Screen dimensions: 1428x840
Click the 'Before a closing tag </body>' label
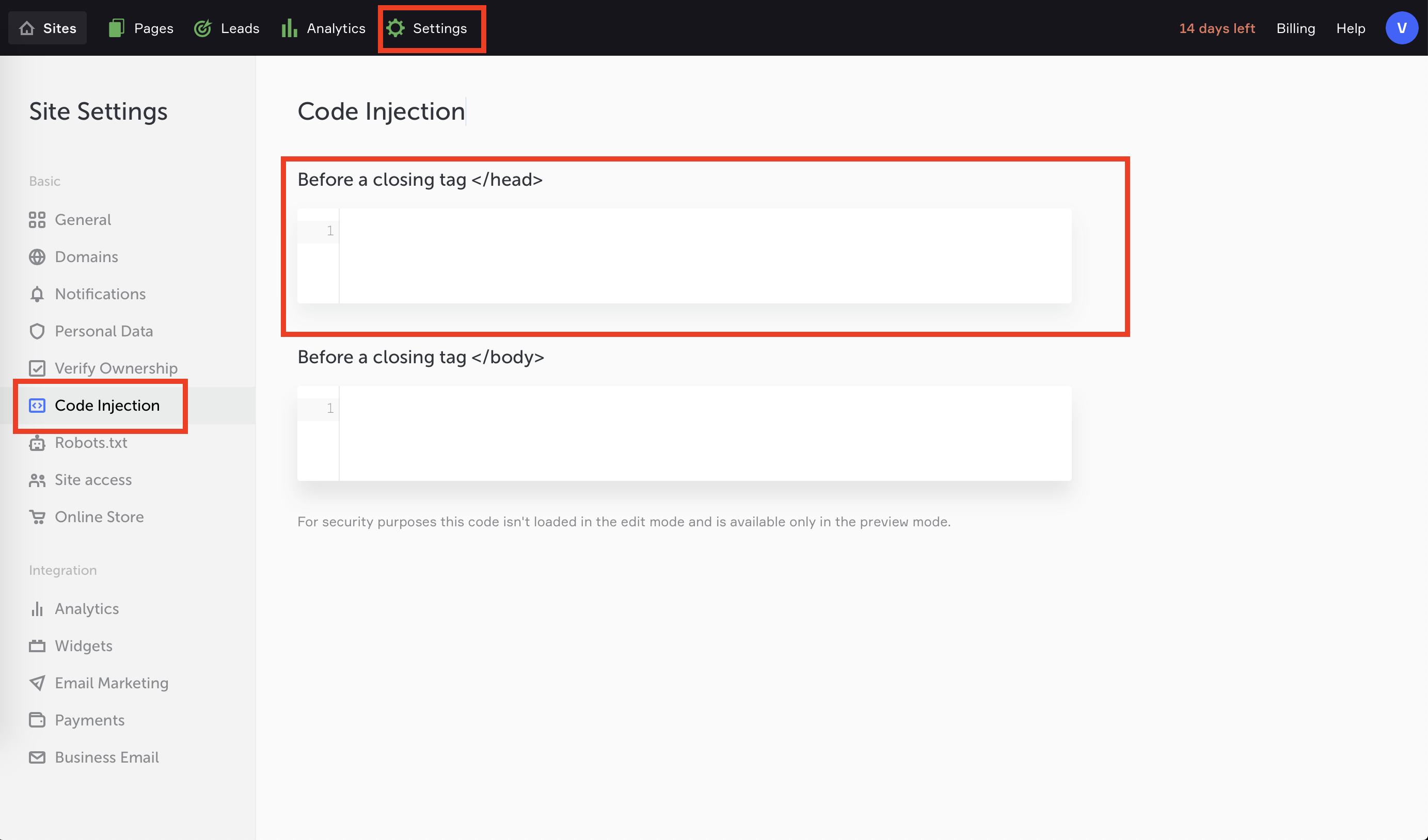(420, 358)
